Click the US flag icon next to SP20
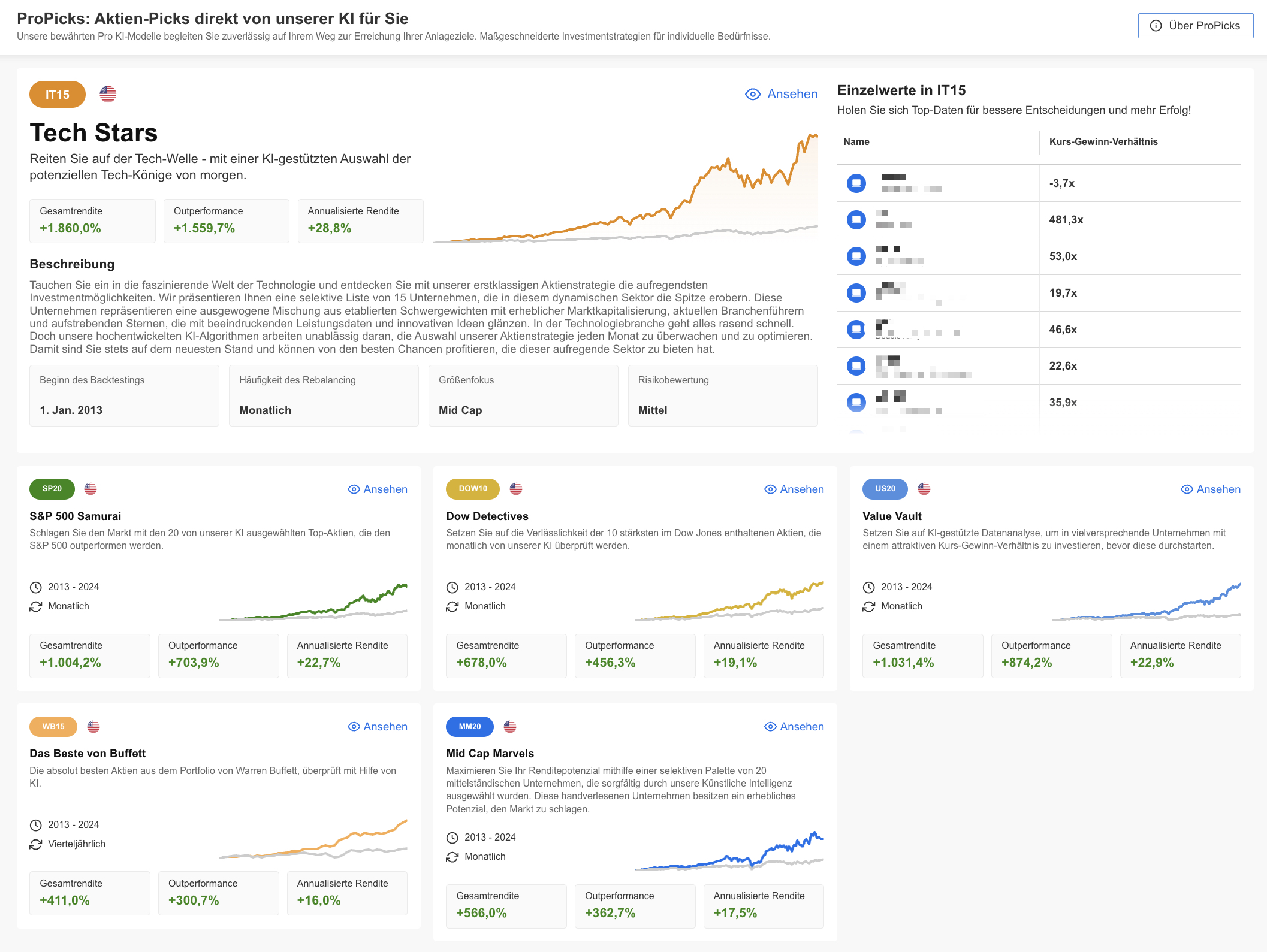This screenshot has width=1267, height=952. [90, 489]
